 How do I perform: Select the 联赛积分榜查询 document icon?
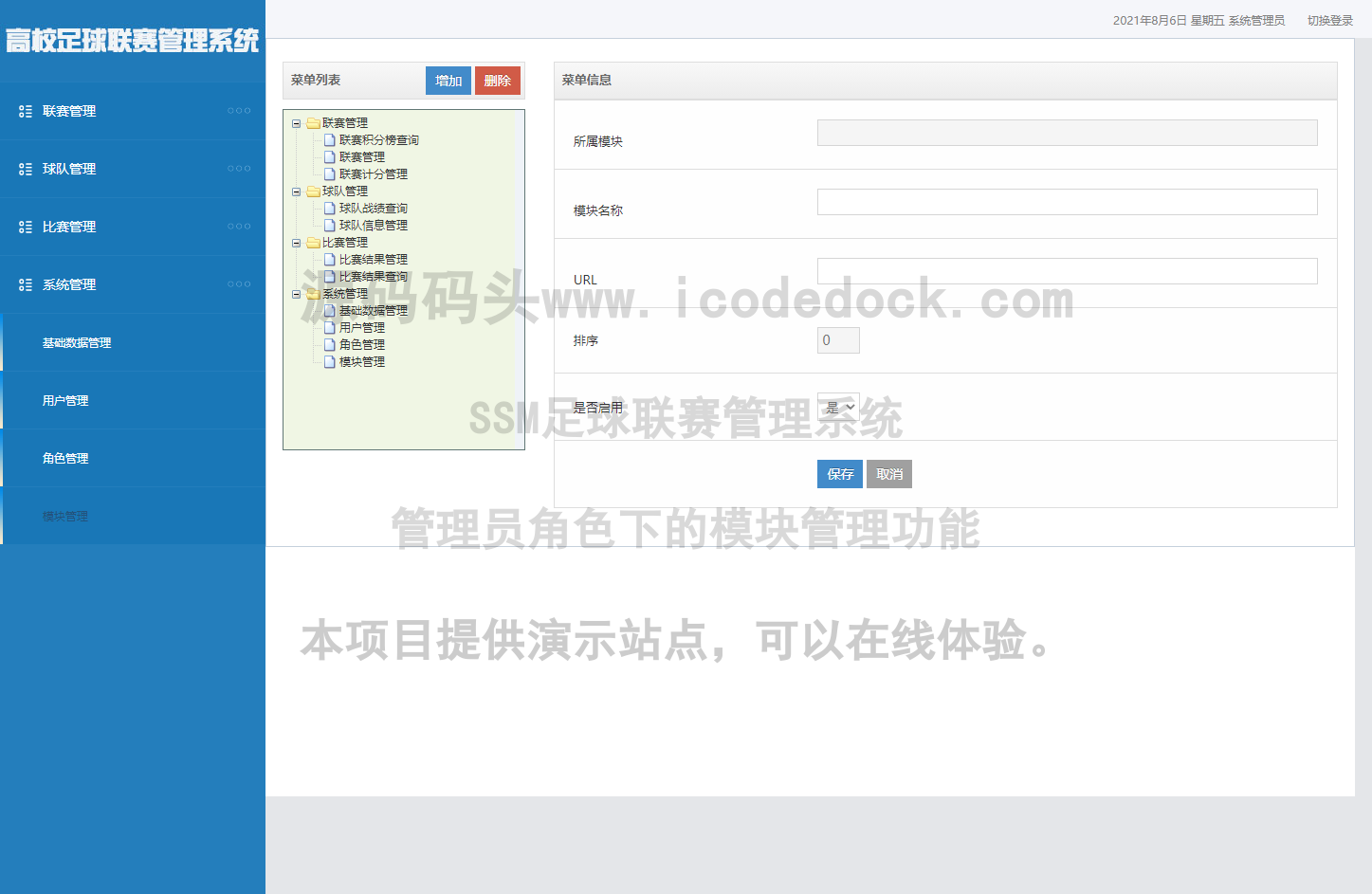click(x=329, y=139)
